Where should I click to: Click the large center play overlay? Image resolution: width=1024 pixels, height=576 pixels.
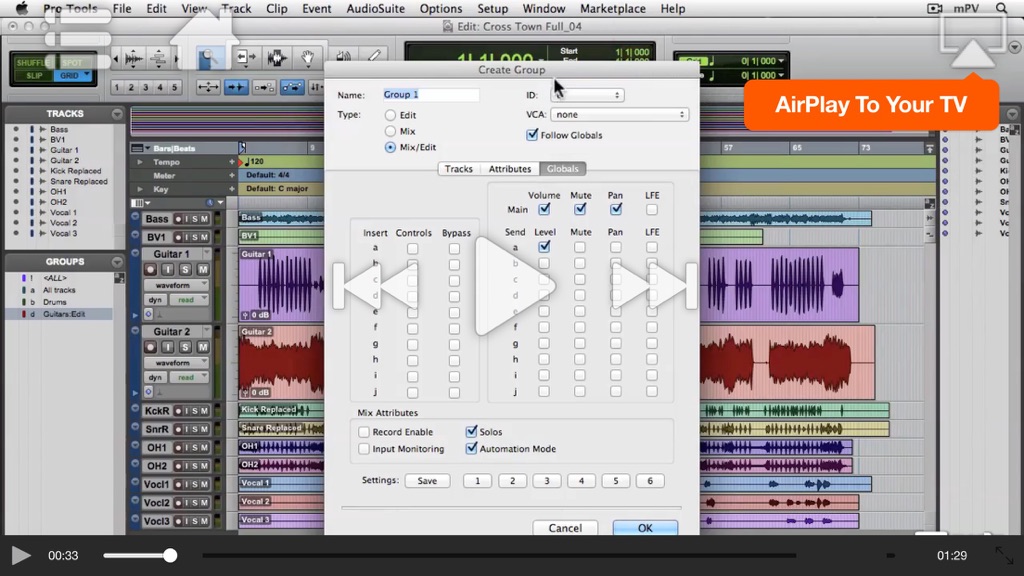pos(514,286)
